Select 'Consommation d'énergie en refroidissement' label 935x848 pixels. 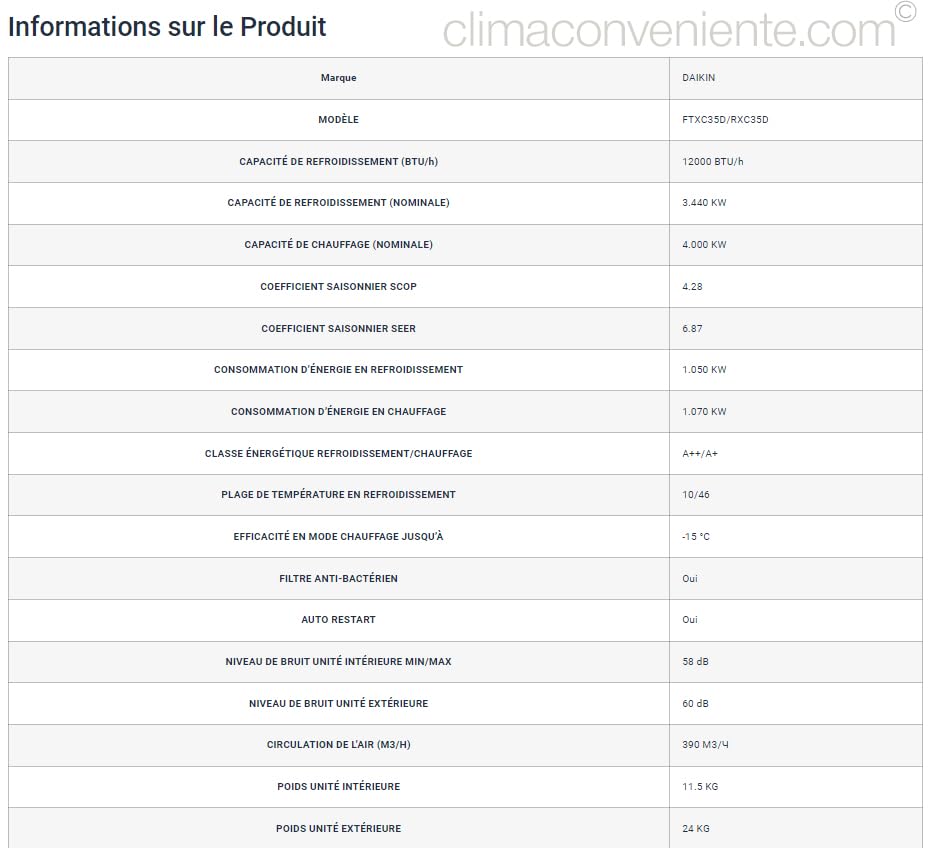pos(338,370)
